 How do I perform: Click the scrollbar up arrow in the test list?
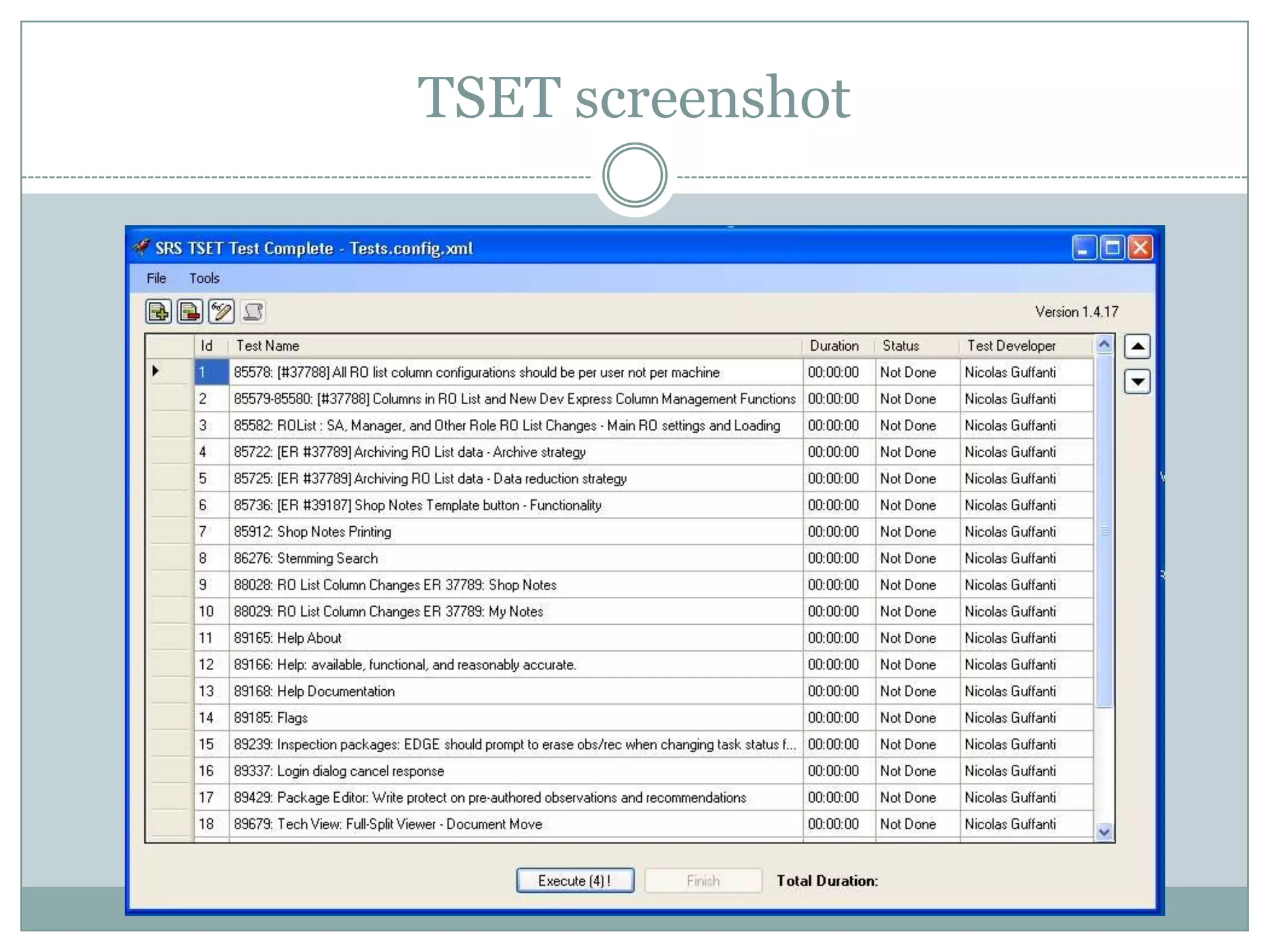(1104, 344)
